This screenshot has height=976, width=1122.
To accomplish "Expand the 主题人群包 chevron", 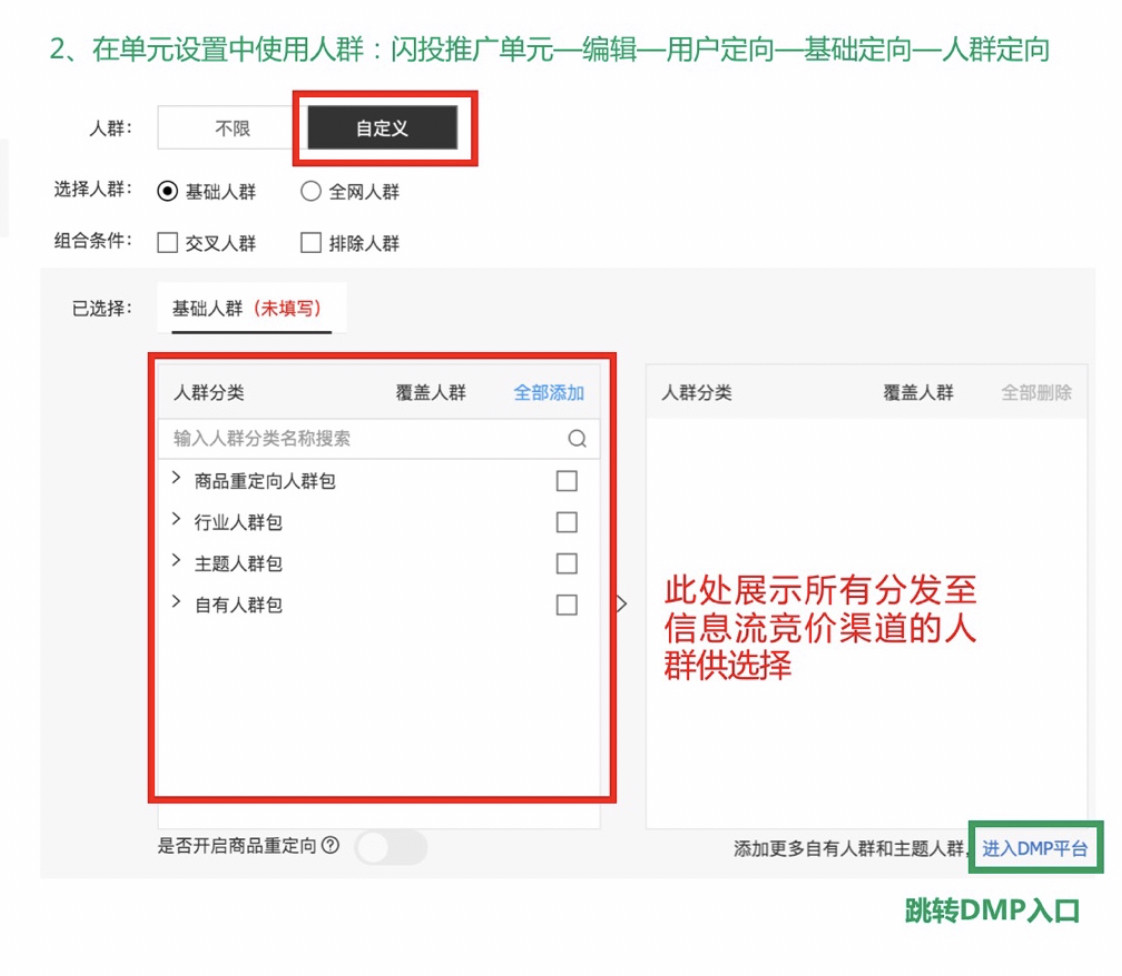I will pos(177,561).
